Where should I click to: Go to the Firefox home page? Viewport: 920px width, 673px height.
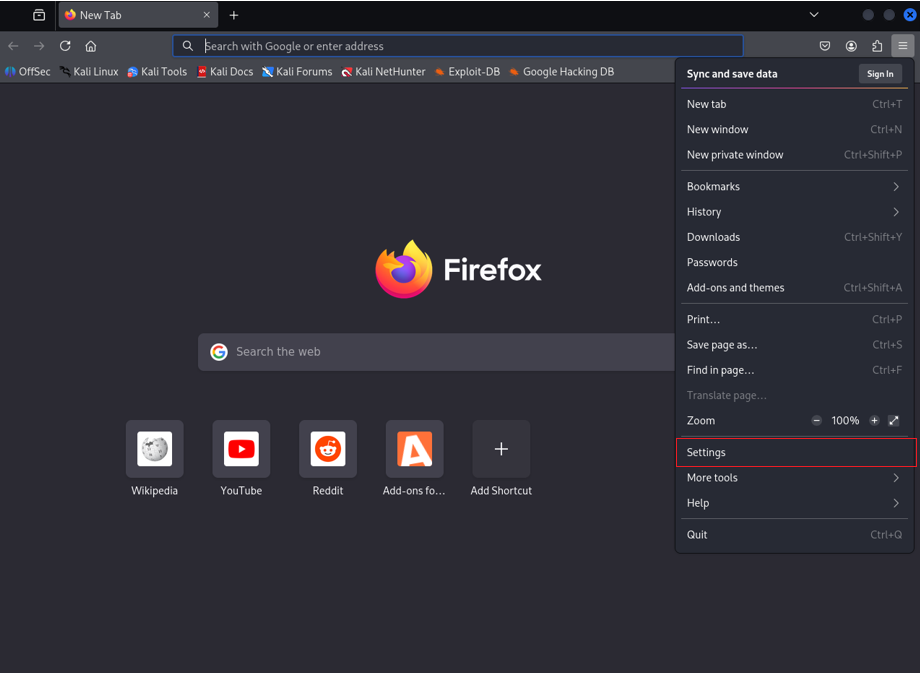click(x=91, y=46)
